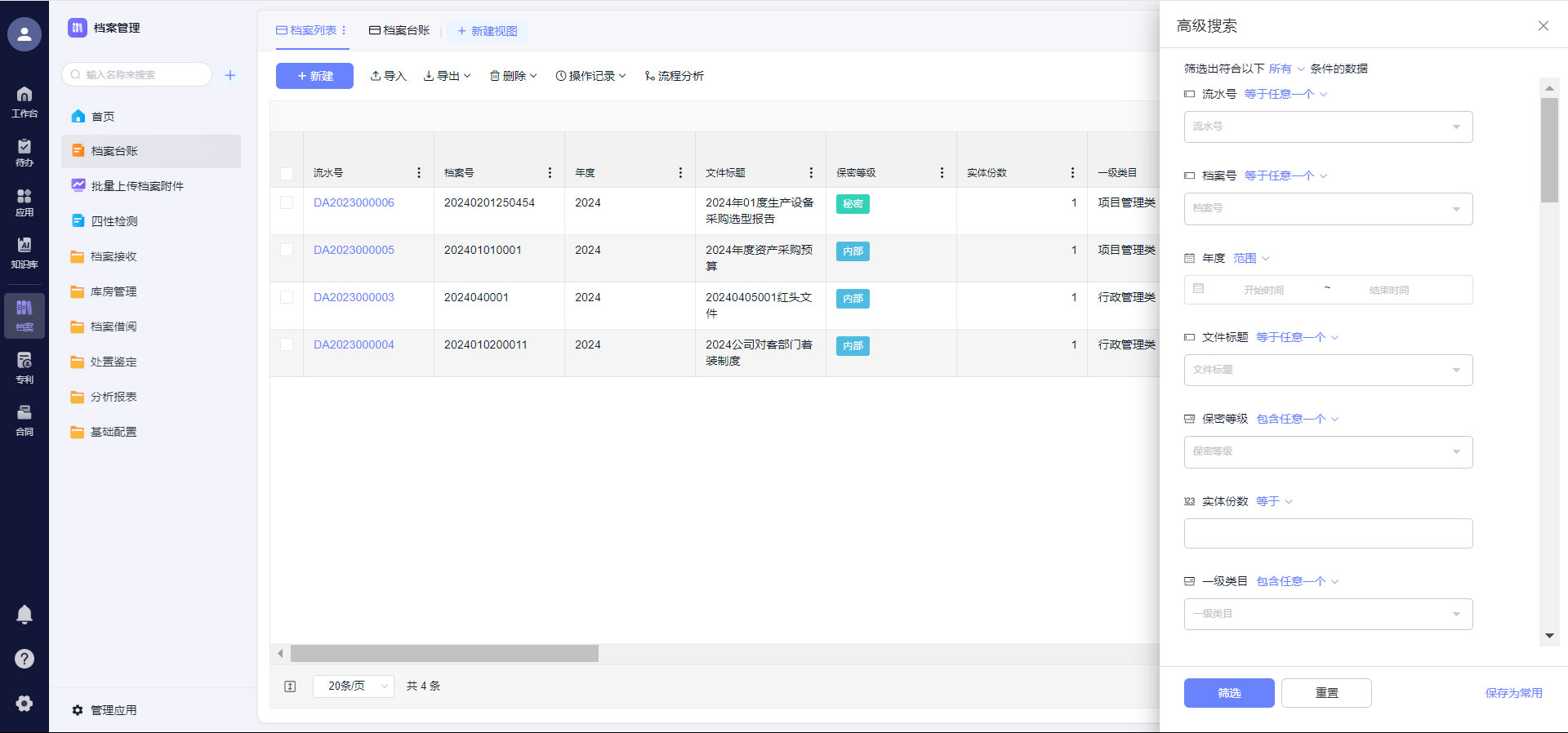Tick the checkbox for row DA2023000006
The height and width of the screenshot is (733, 1568).
click(287, 202)
